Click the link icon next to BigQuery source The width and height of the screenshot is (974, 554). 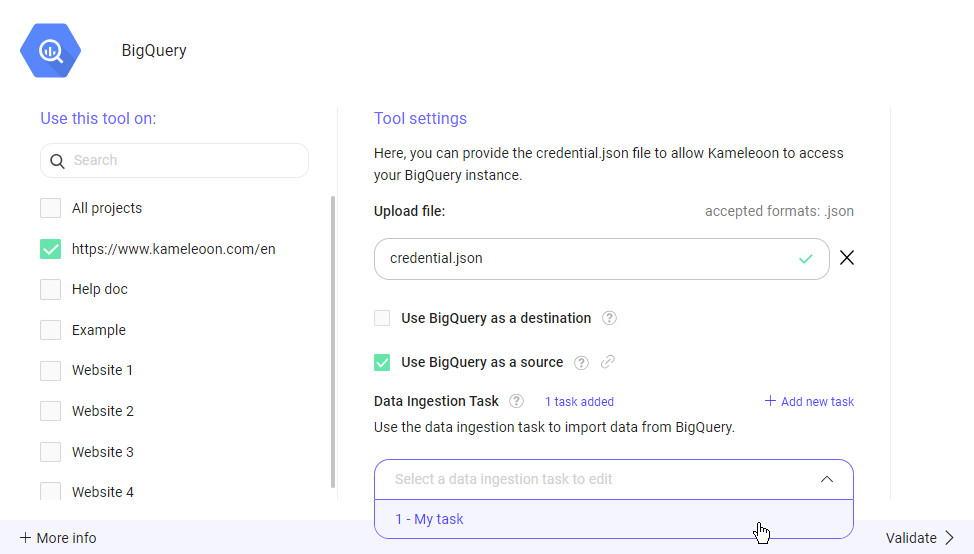(607, 362)
